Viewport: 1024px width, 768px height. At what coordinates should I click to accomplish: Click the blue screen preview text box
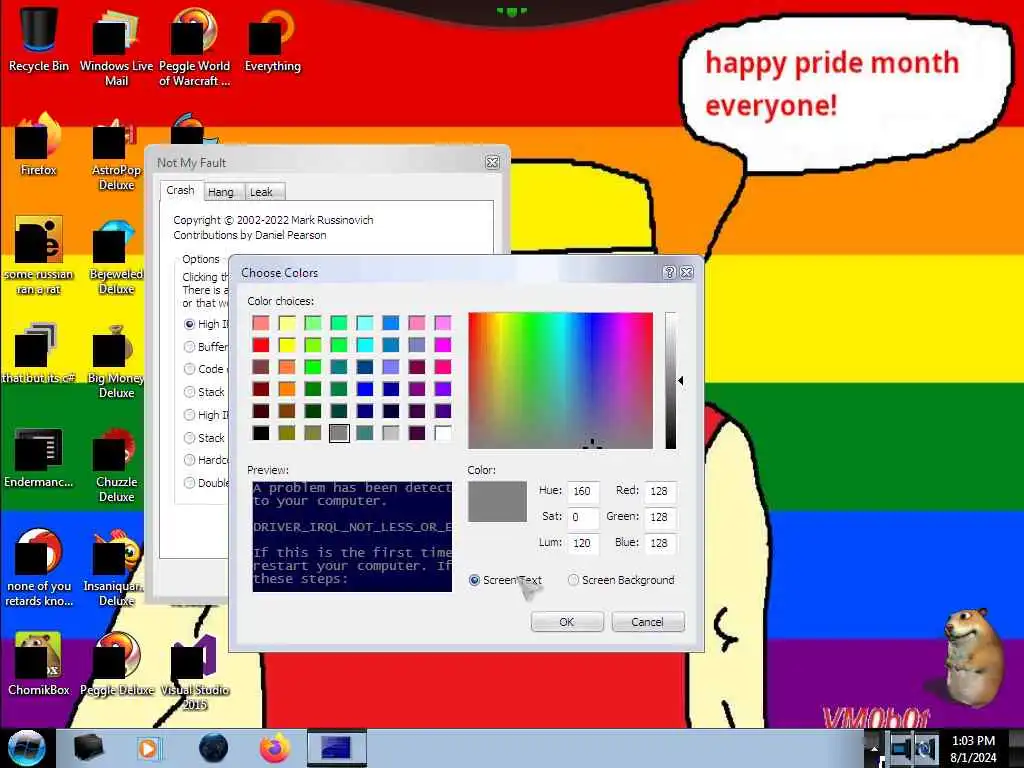click(x=352, y=537)
